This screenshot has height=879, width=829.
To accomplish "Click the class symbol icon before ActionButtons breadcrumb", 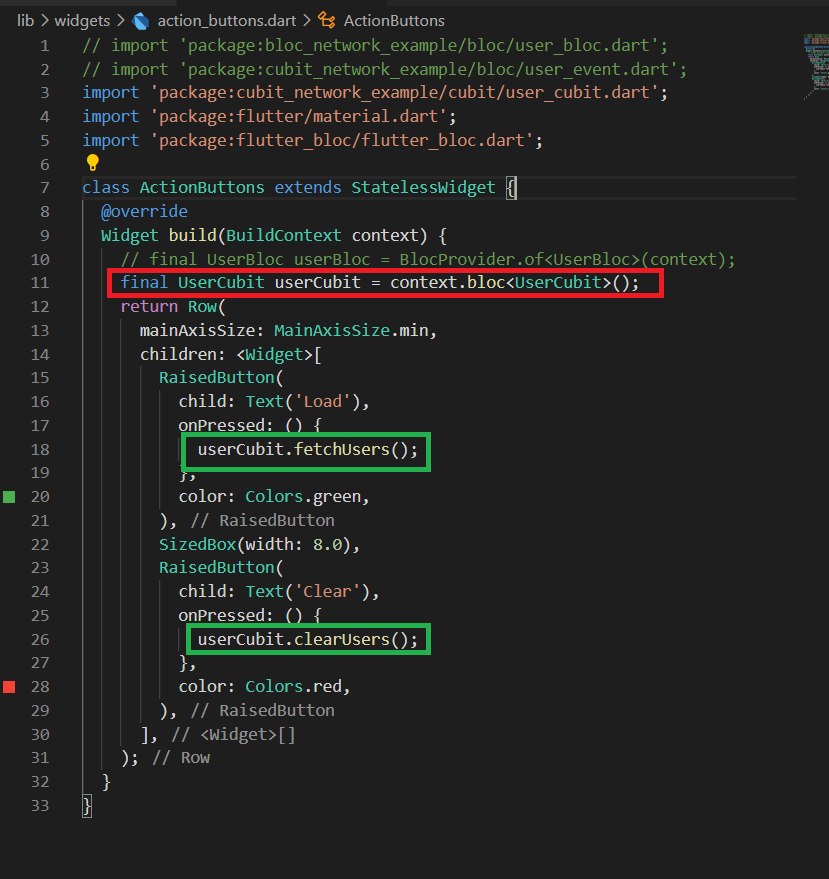I will click(x=326, y=21).
